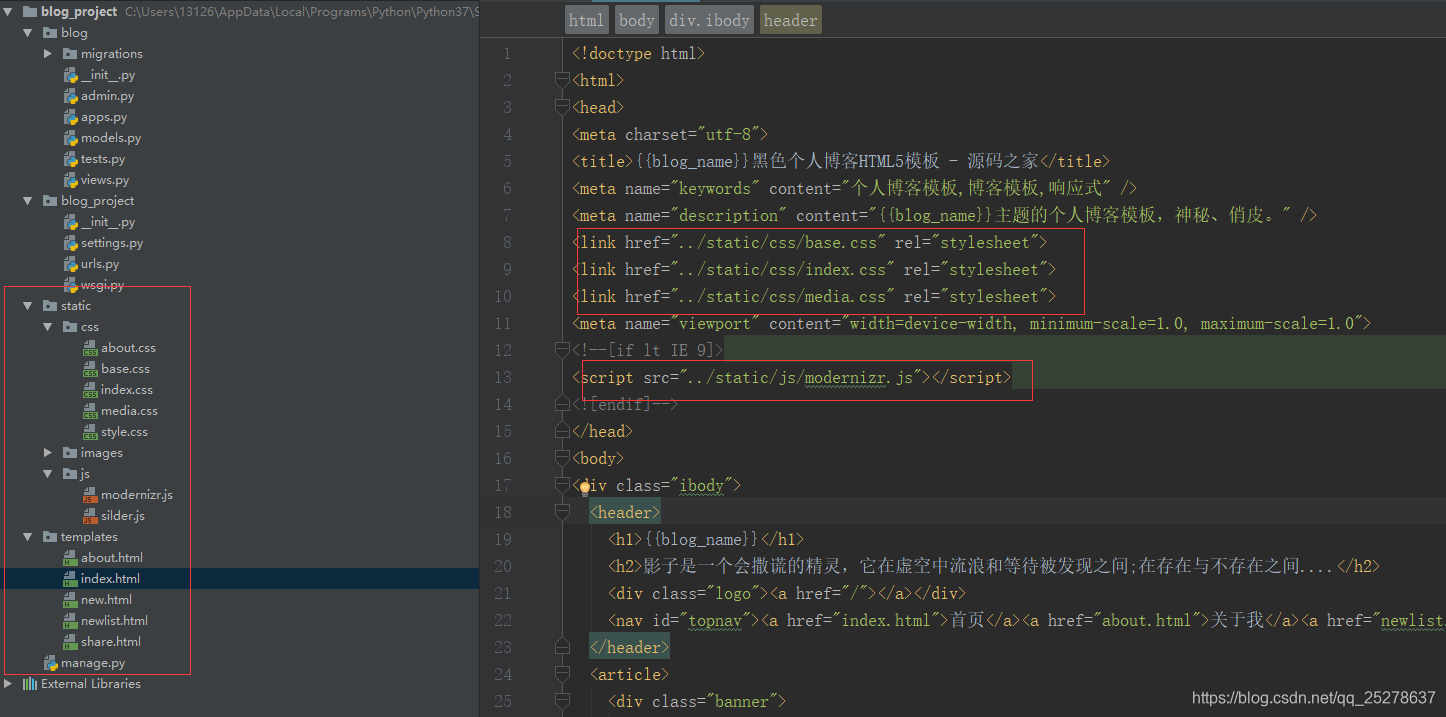The image size is (1446, 717).
Task: Fold the html tag at line 2
Action: click(x=562, y=80)
